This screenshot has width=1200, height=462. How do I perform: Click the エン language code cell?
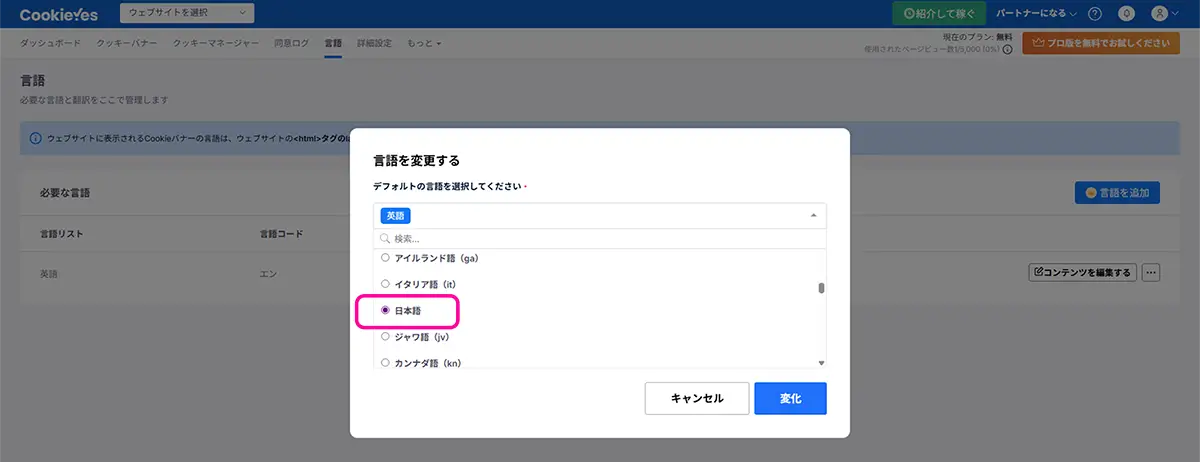click(270, 273)
